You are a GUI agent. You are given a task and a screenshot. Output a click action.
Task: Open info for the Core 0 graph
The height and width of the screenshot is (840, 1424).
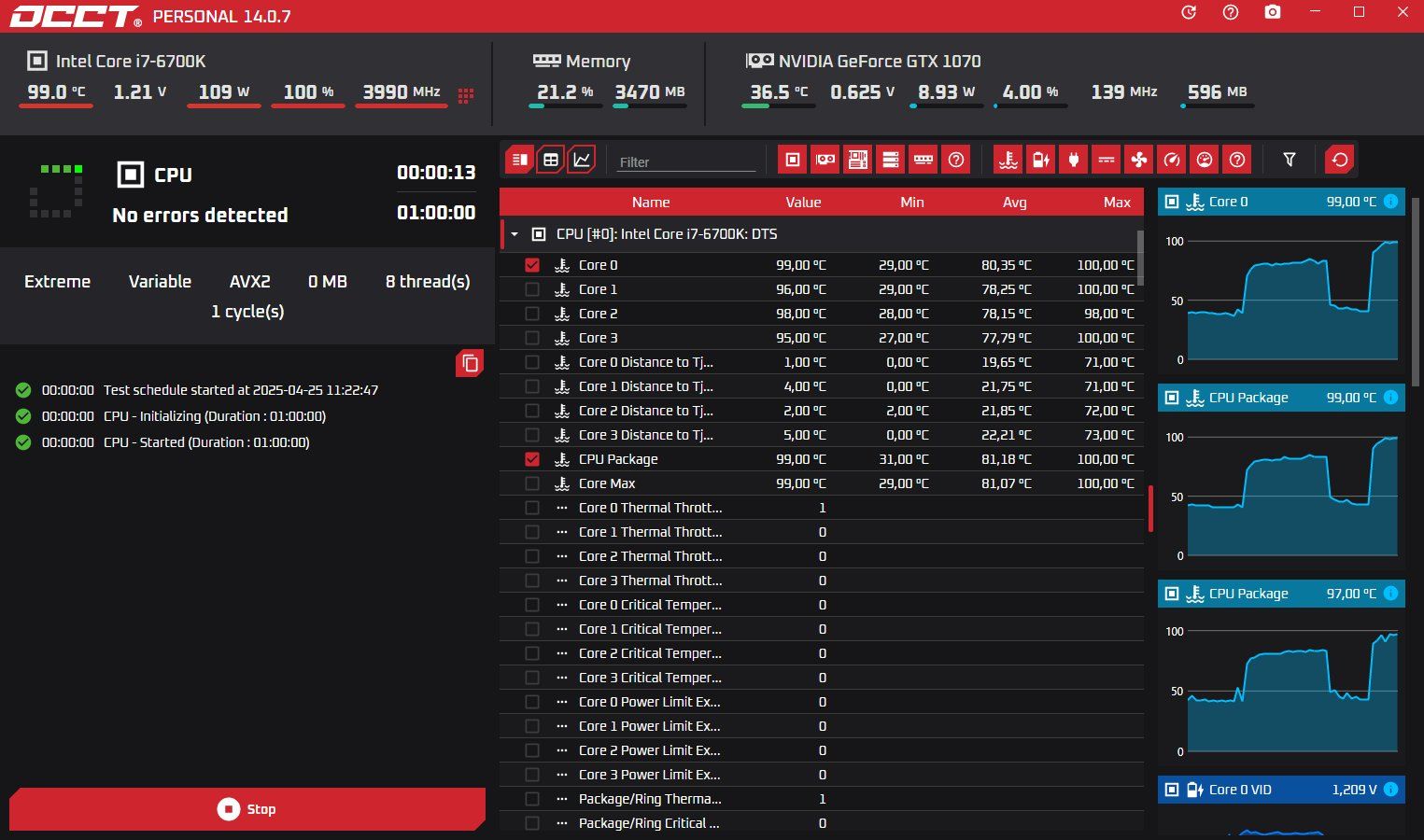pyautogui.click(x=1390, y=202)
